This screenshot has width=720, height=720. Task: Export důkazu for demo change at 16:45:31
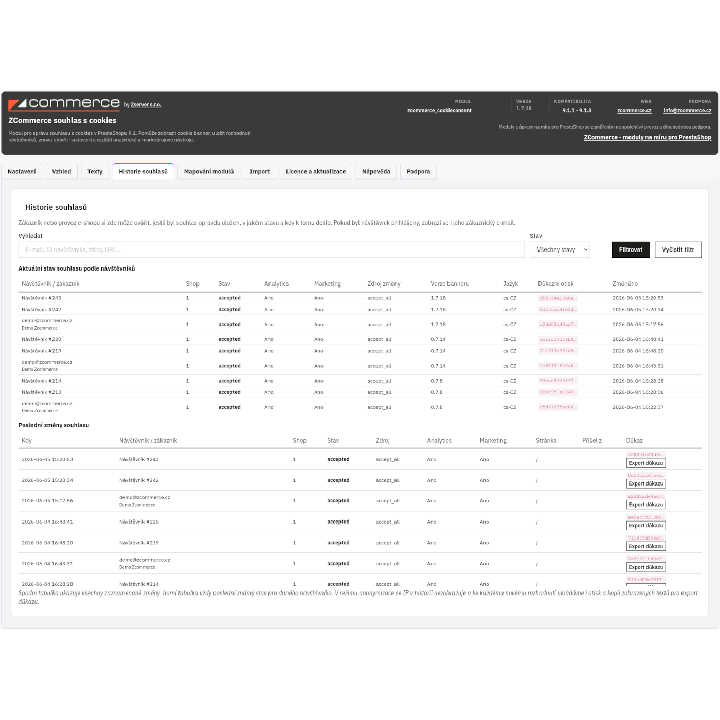pyautogui.click(x=646, y=567)
